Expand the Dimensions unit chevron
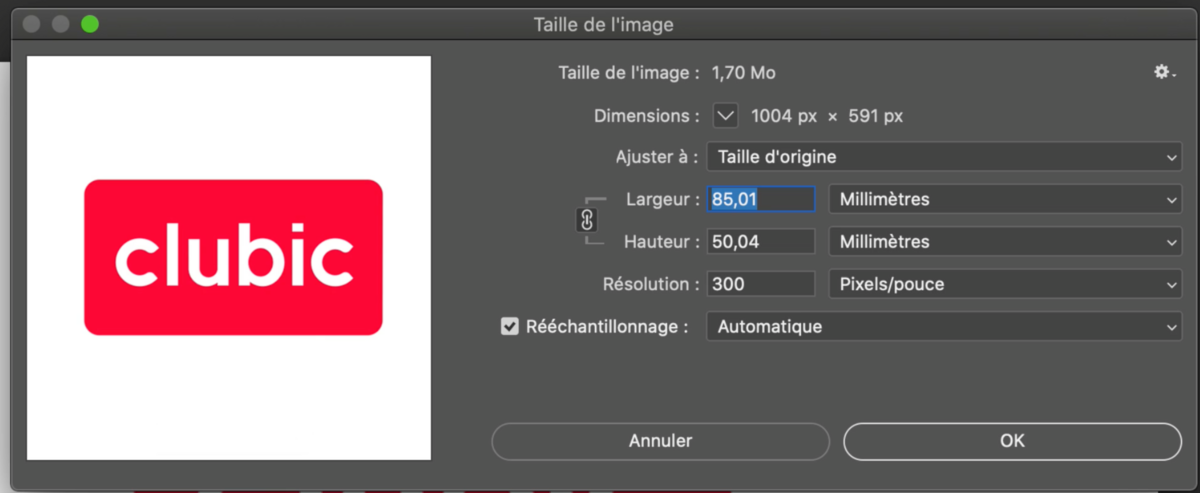 coord(725,116)
